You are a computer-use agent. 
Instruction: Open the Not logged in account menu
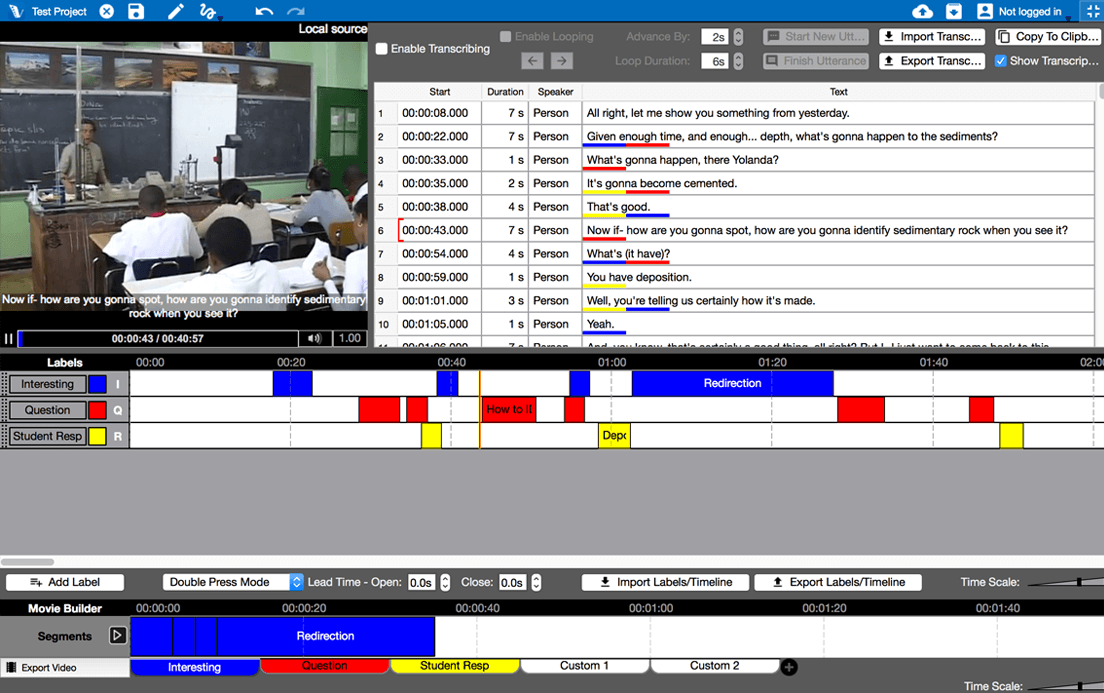coord(1020,12)
